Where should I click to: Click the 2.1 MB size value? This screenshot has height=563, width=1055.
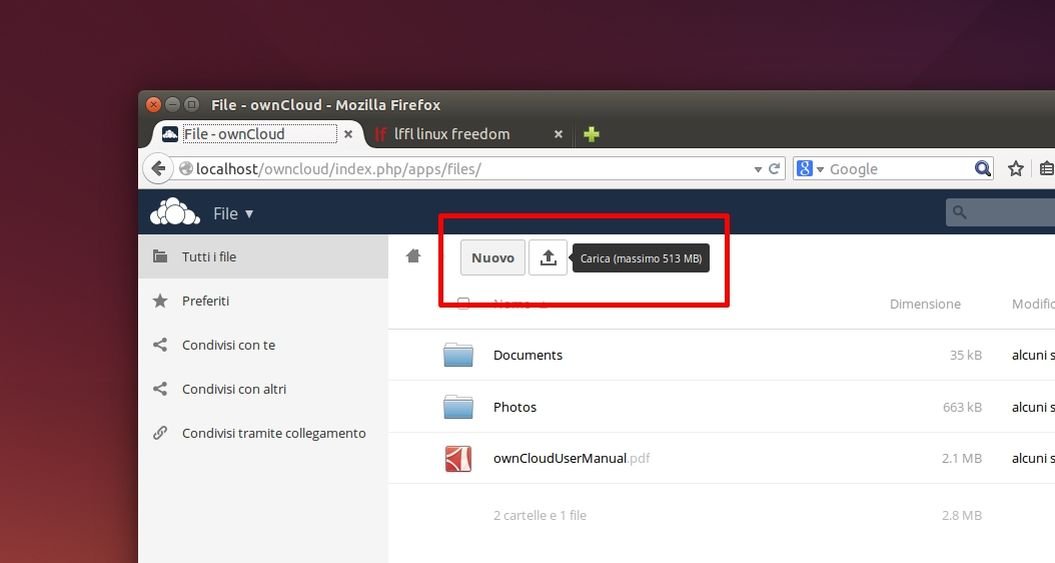(x=961, y=459)
